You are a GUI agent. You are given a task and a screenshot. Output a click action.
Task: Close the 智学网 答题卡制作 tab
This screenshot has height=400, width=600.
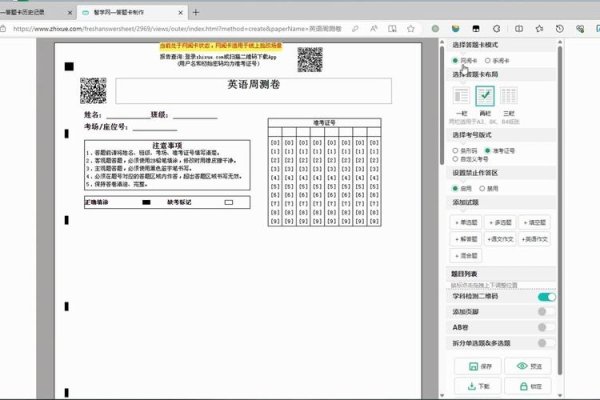[180, 13]
